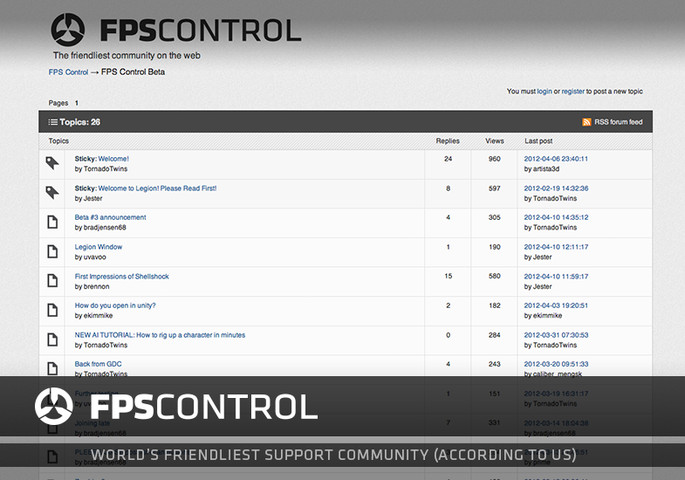The image size is (685, 480).
Task: Open last post dated 2012-03-20 09:51:33
Action: (x=556, y=364)
